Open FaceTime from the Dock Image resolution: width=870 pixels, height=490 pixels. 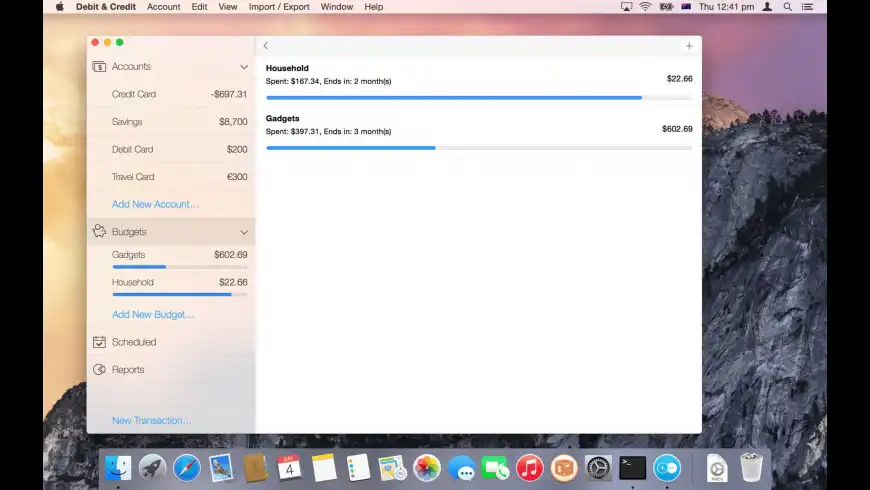tap(495, 468)
